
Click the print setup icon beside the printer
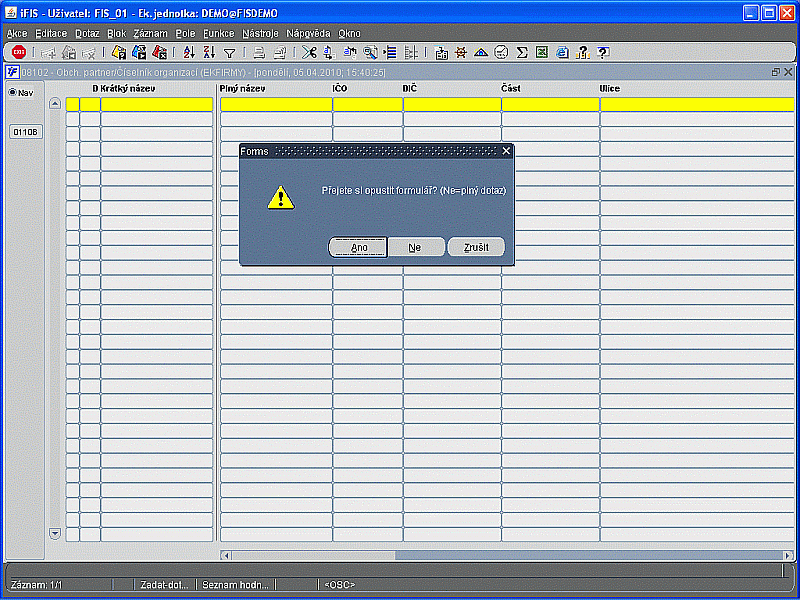pos(279,52)
